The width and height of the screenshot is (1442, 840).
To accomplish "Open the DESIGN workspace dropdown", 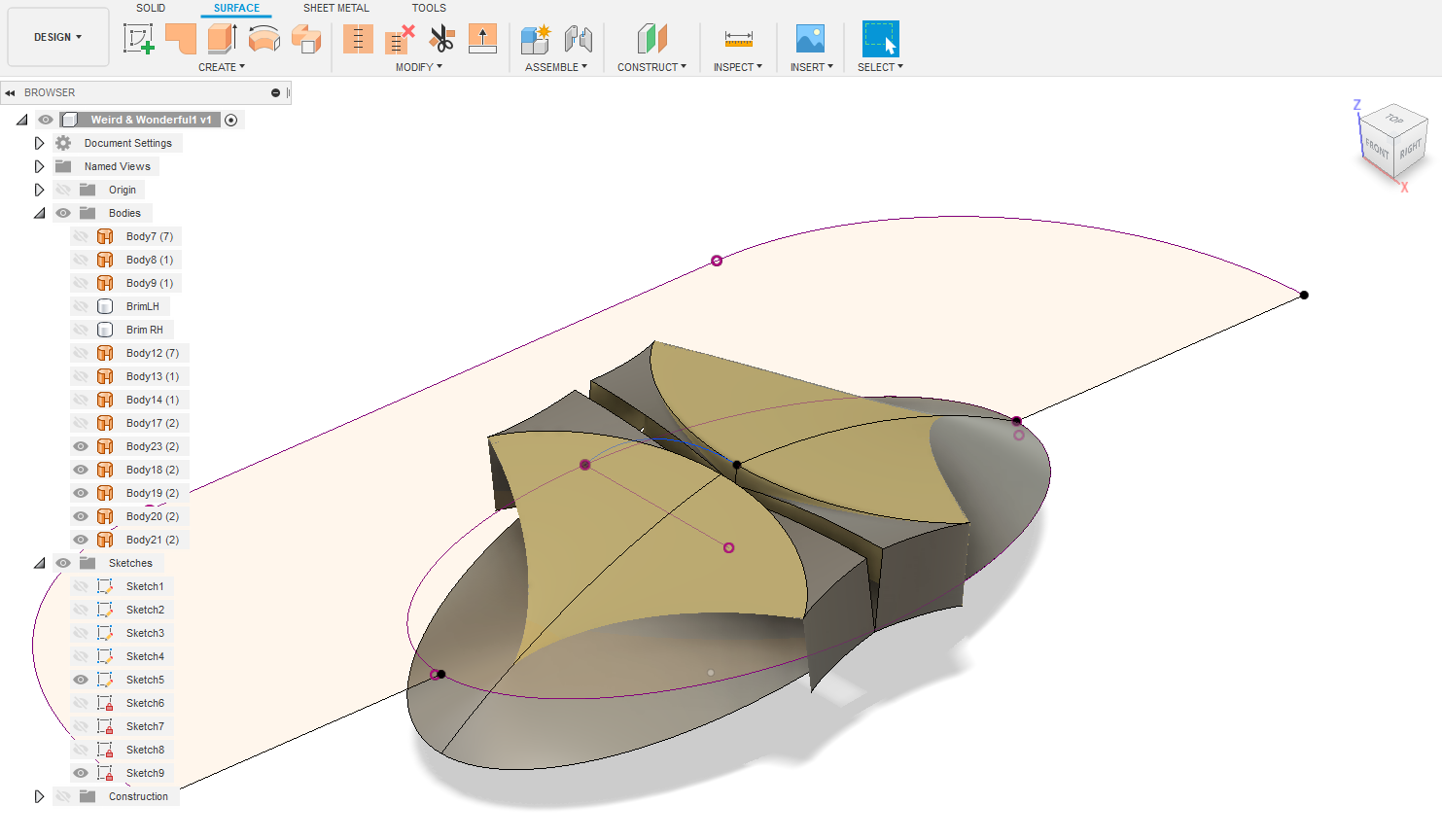I will click(58, 37).
